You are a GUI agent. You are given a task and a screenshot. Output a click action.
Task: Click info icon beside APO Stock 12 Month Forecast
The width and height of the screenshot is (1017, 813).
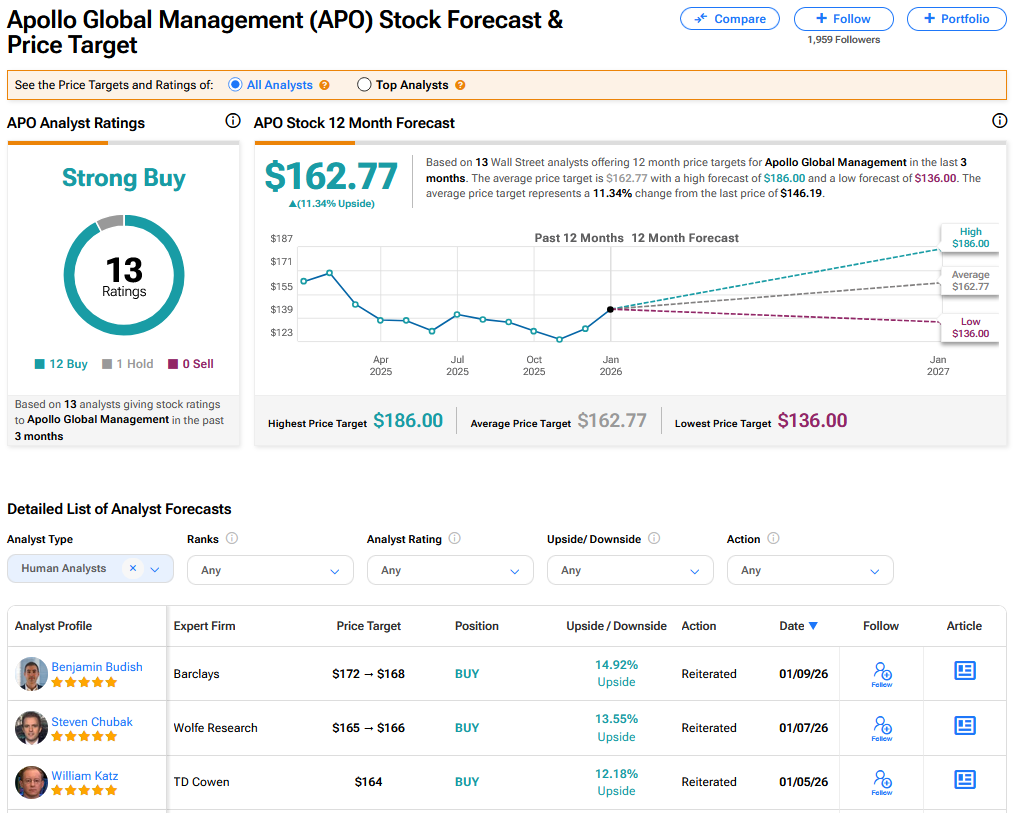tap(999, 121)
